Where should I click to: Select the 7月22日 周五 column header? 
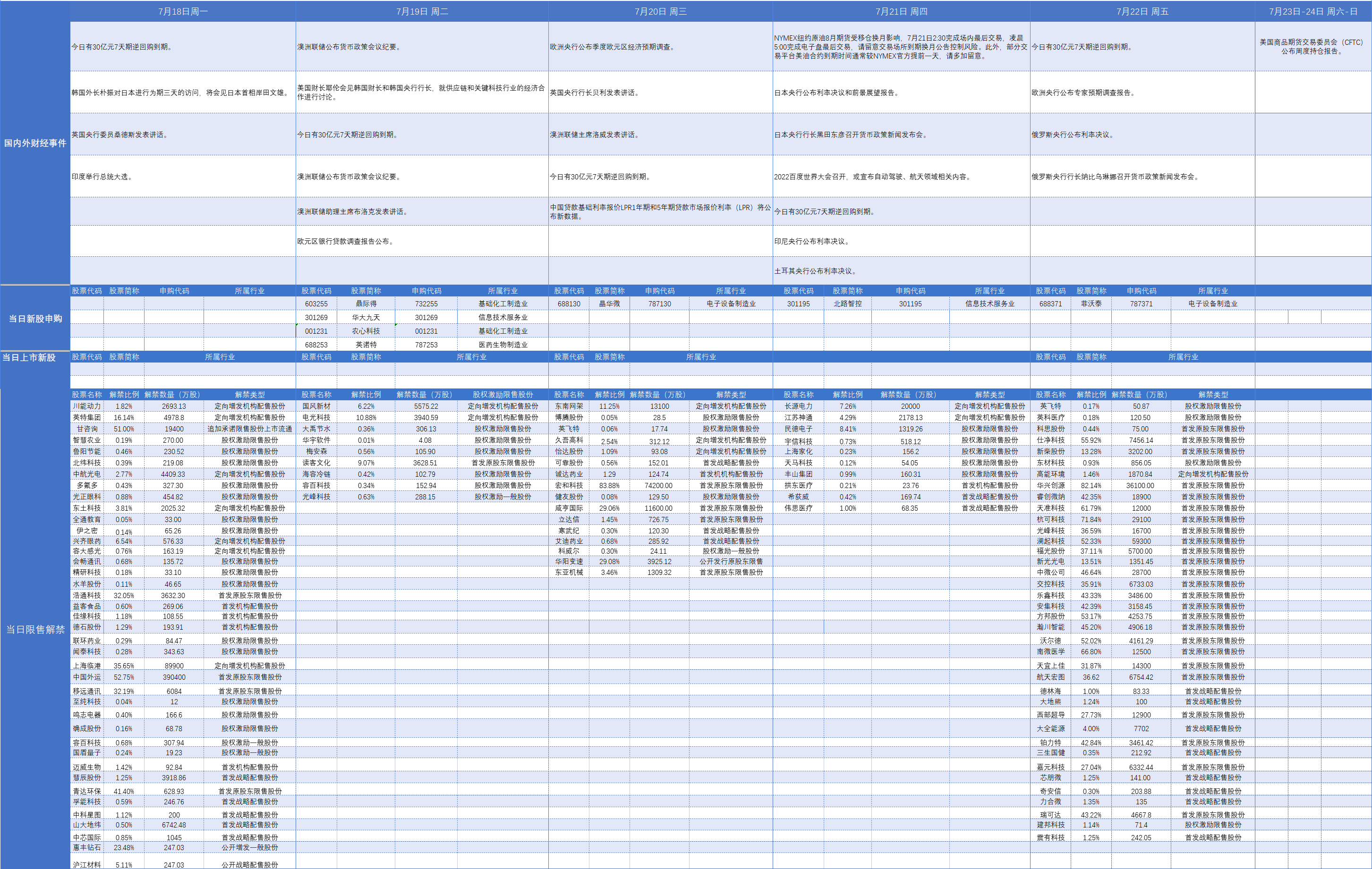[x=1142, y=11]
